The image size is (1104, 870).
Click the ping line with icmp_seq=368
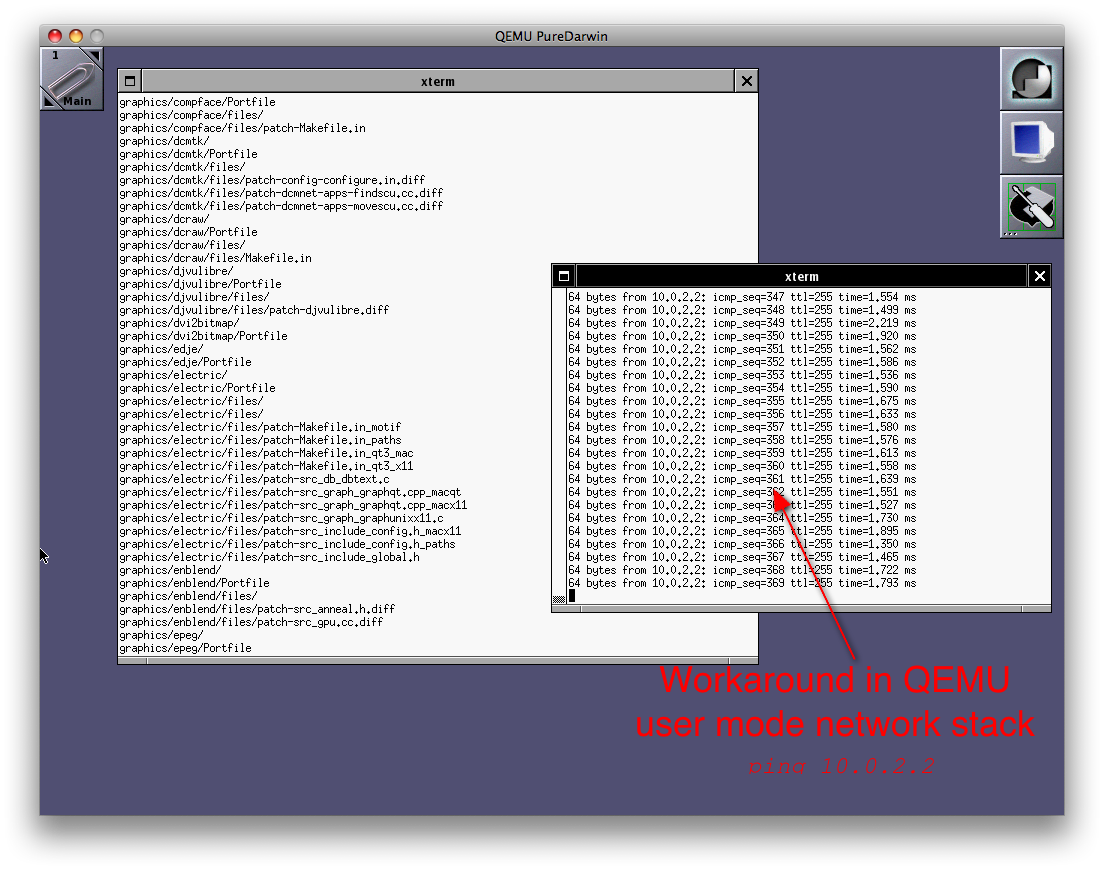coord(742,571)
